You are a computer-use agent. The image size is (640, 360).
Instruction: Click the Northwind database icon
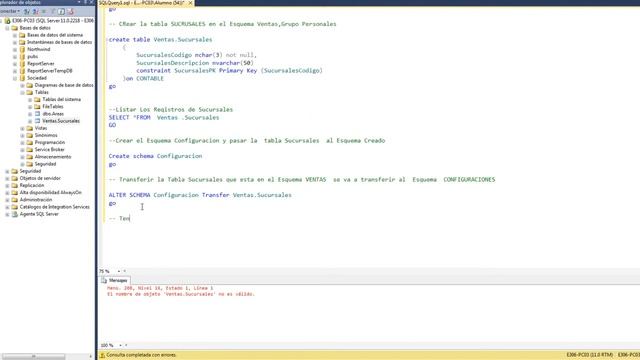(22, 49)
